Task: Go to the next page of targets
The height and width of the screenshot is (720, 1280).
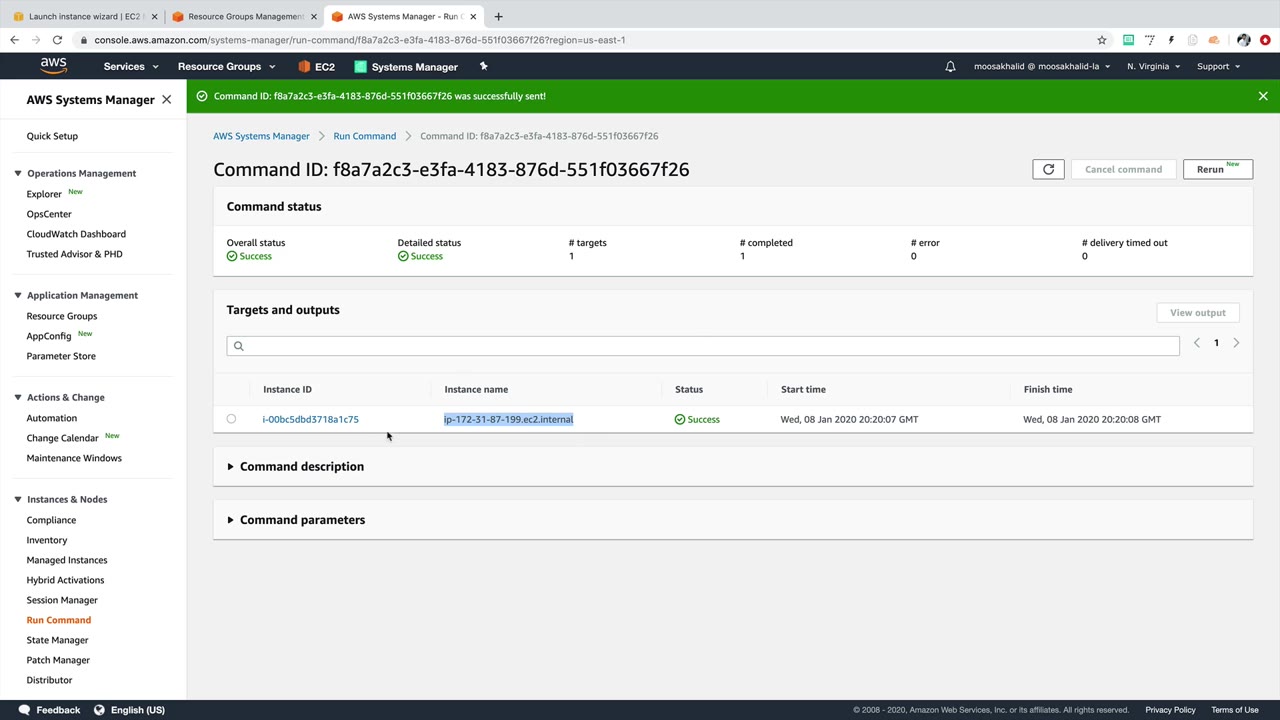Action: [1236, 343]
